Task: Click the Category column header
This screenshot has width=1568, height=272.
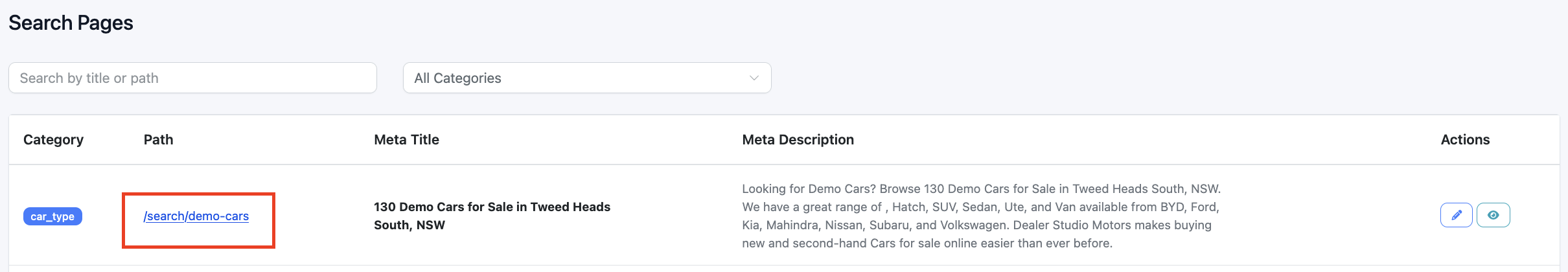Action: 53,140
